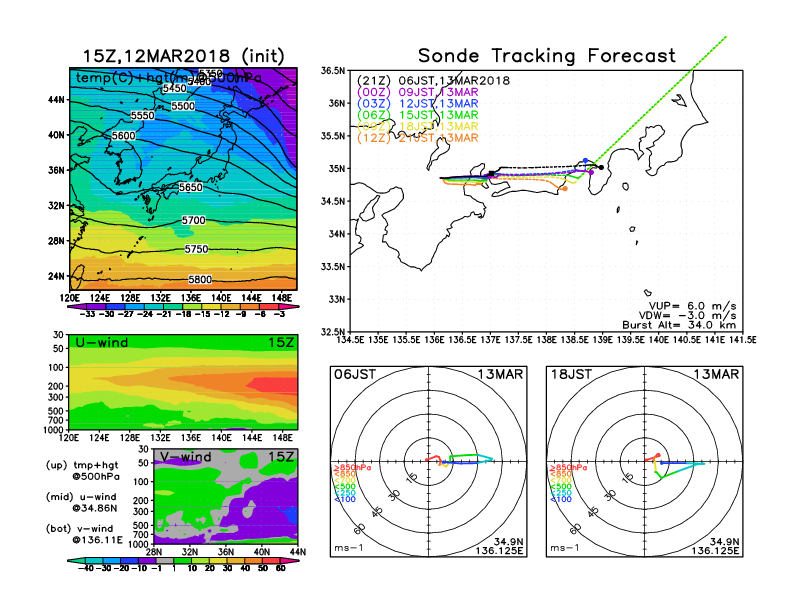Click the red "≥850hPa" legend in the 06JST hodograph

352,468
